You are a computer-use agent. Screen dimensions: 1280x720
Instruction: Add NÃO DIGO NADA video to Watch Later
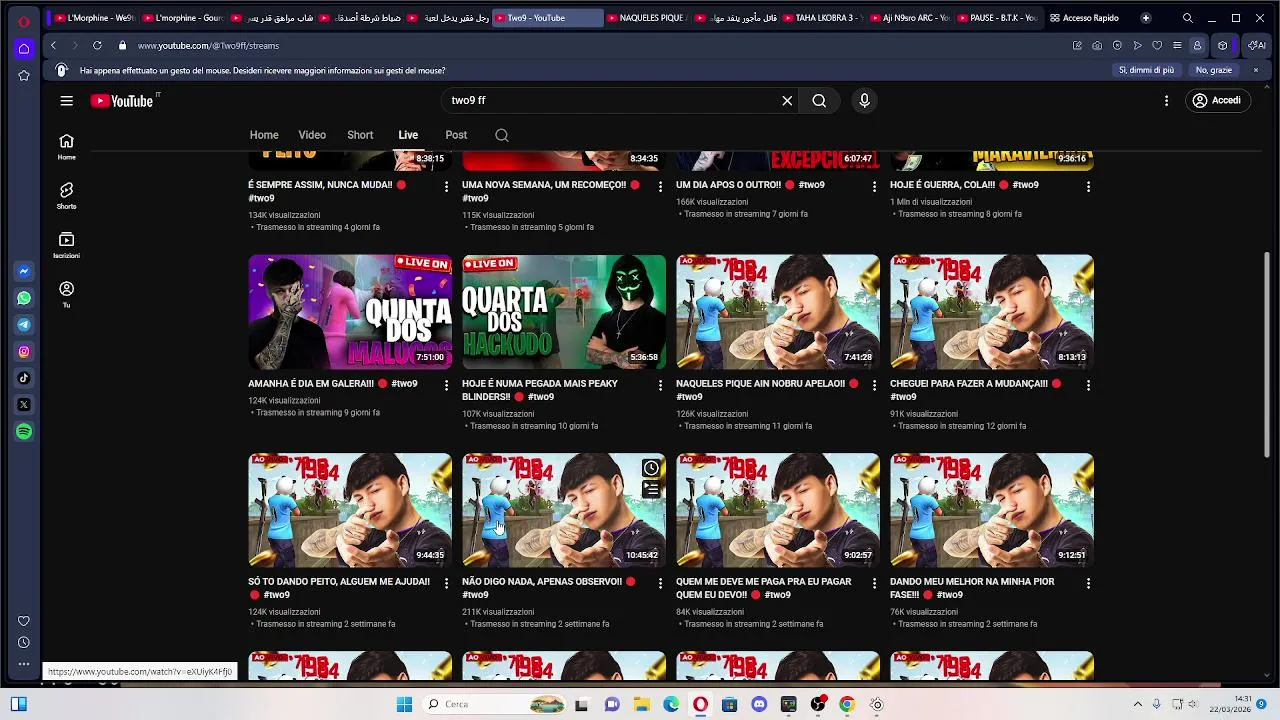(x=651, y=468)
